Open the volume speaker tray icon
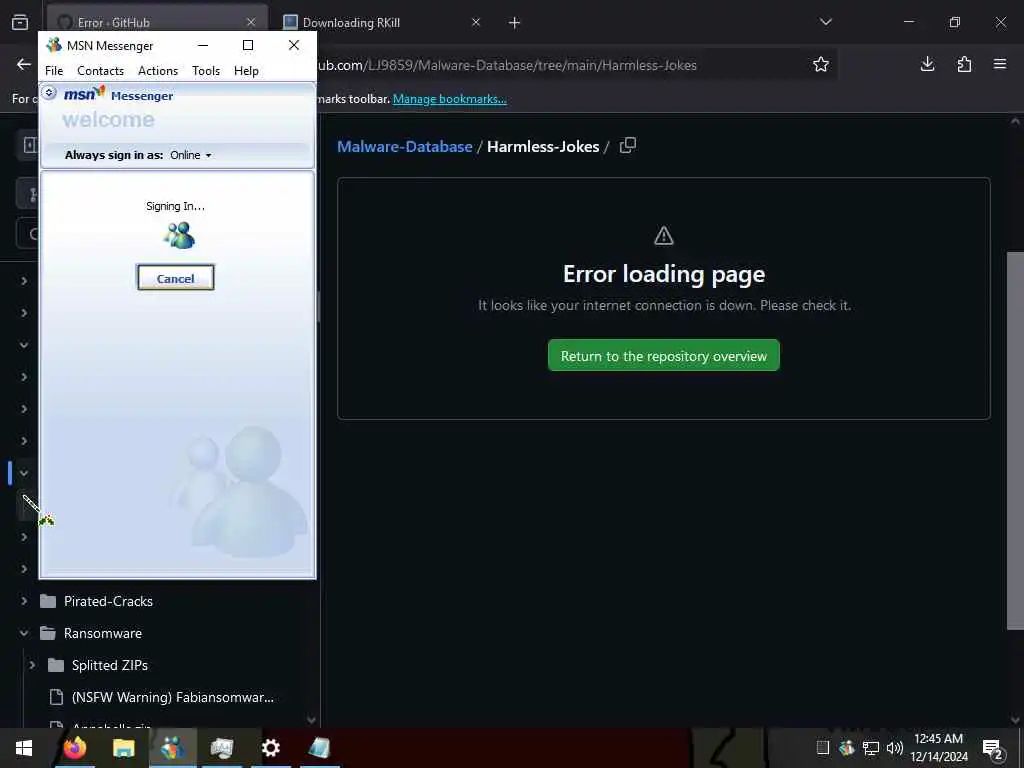 pyautogui.click(x=894, y=748)
